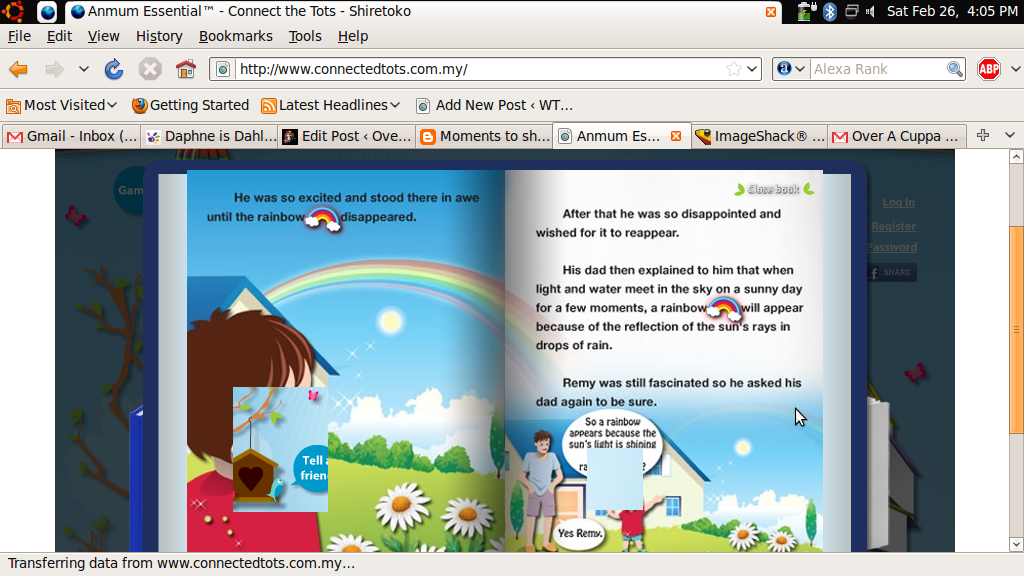Open the Adblock Plus dropdown arrow
Image resolution: width=1024 pixels, height=576 pixels.
coord(1015,69)
